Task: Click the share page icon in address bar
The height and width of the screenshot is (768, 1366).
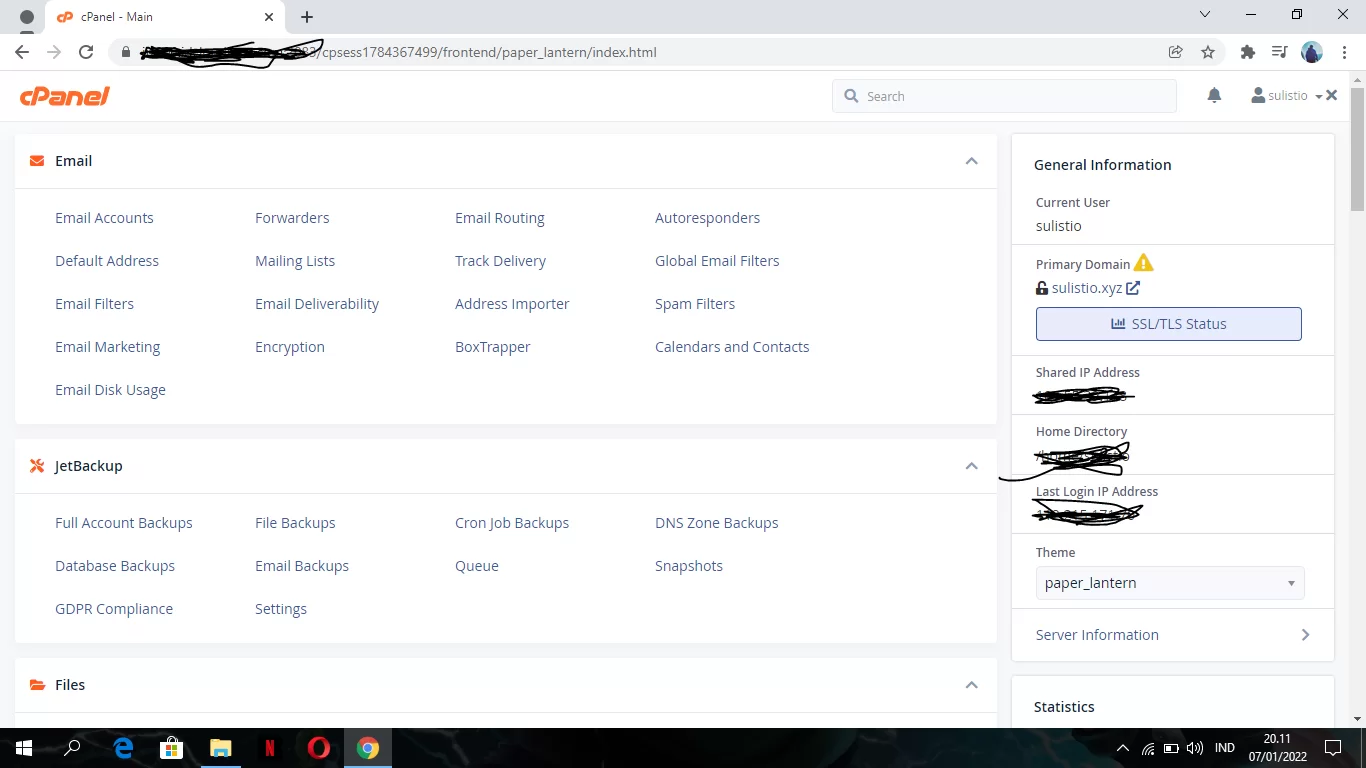Action: (1176, 52)
